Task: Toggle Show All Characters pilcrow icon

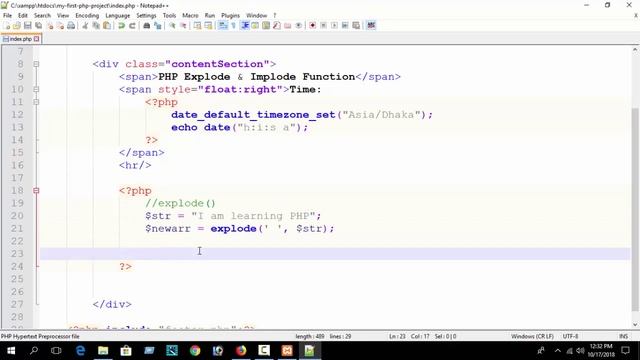Action: pos(233,26)
